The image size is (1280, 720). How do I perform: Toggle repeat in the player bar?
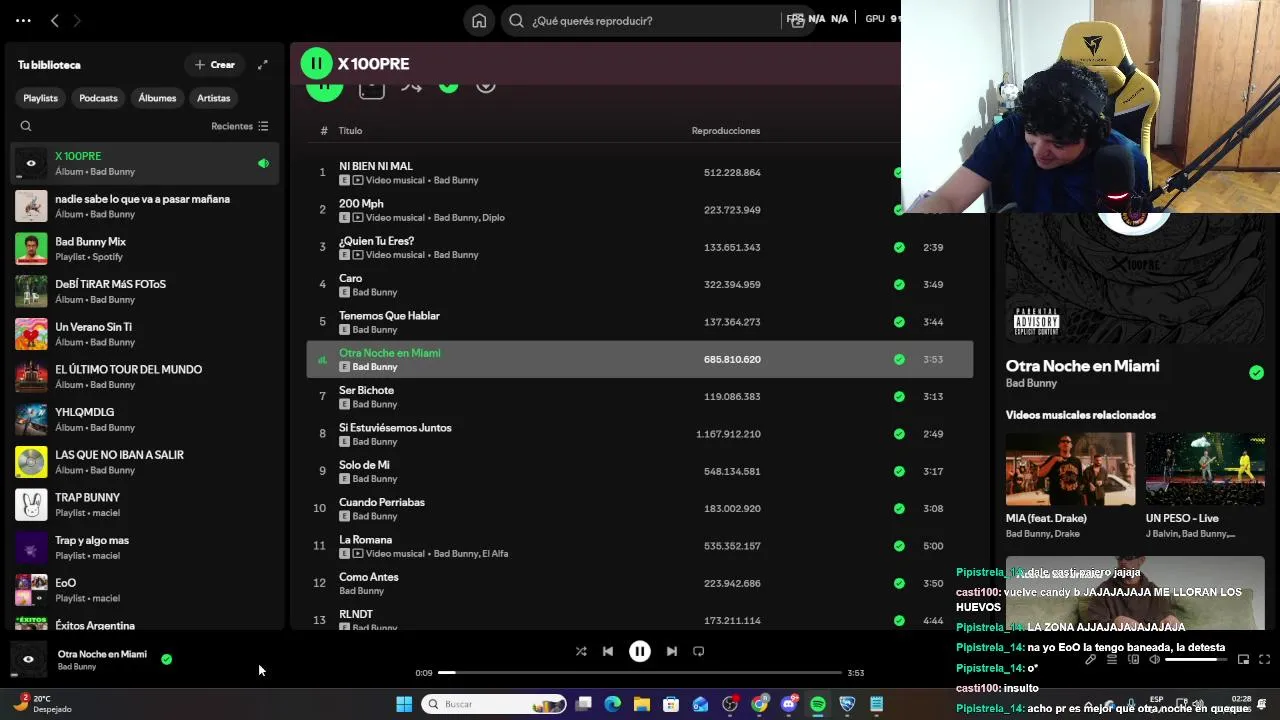(x=699, y=651)
